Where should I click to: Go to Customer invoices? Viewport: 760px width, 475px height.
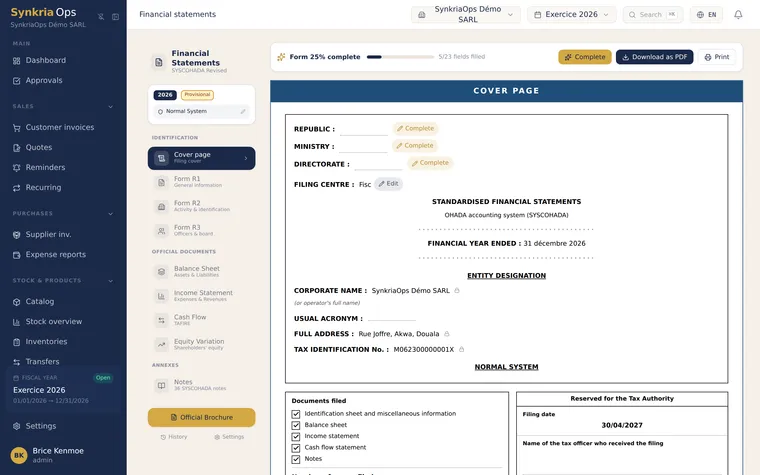point(60,127)
